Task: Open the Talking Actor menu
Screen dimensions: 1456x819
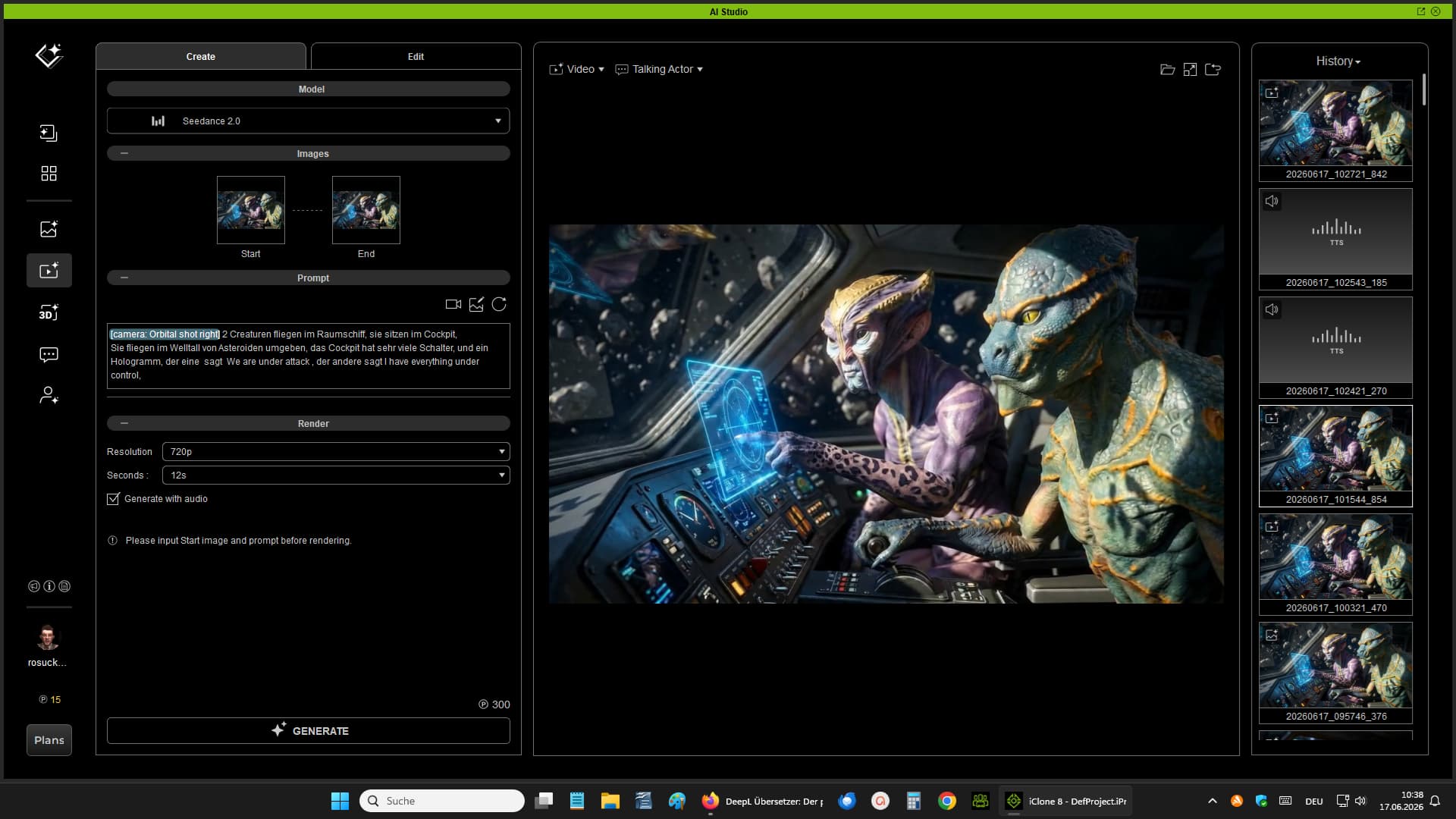Action: pos(659,69)
